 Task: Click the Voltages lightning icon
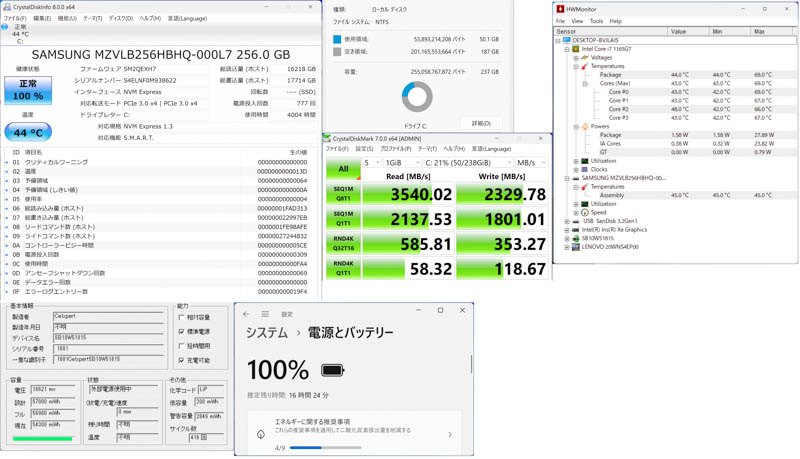coord(585,58)
